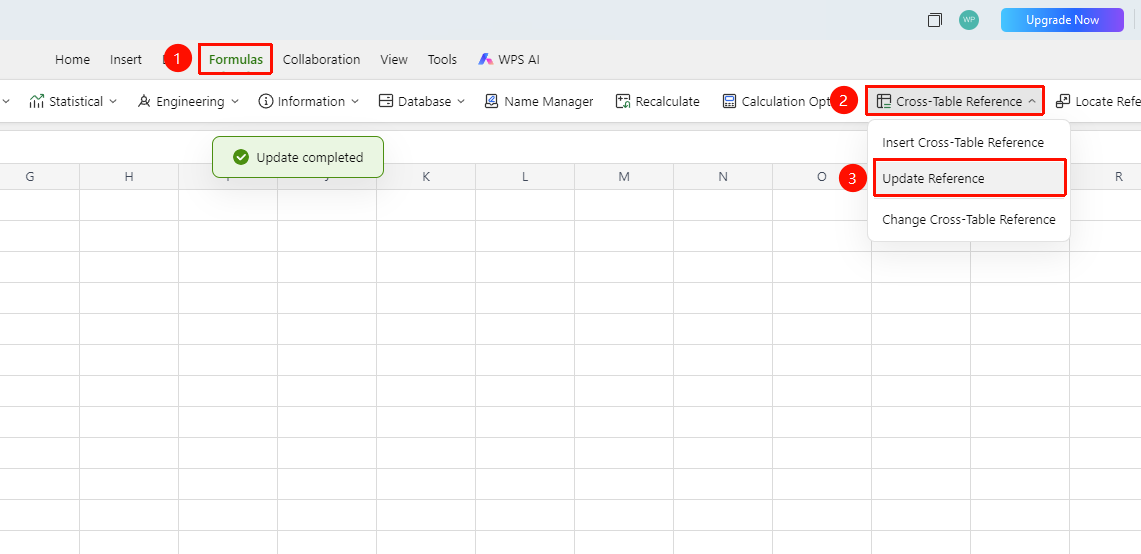Open Calculation Options

click(777, 101)
